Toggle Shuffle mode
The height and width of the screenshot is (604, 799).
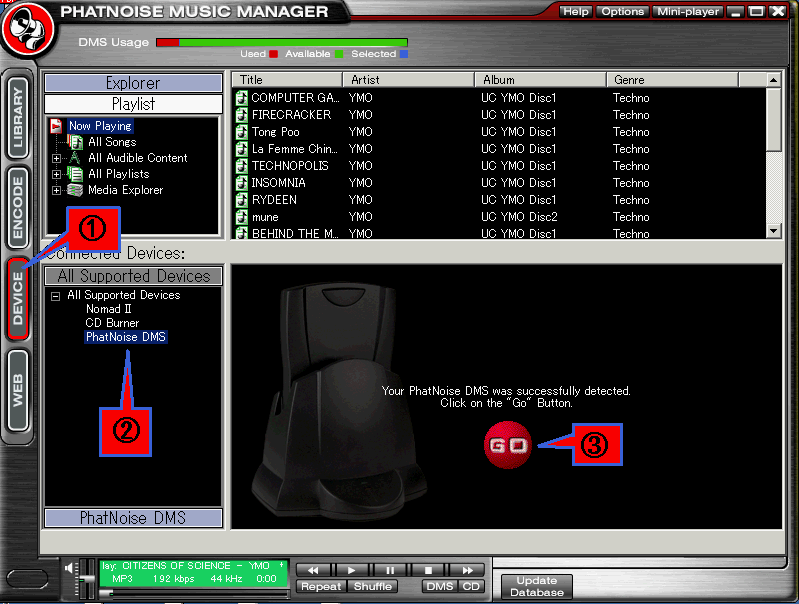click(x=372, y=587)
